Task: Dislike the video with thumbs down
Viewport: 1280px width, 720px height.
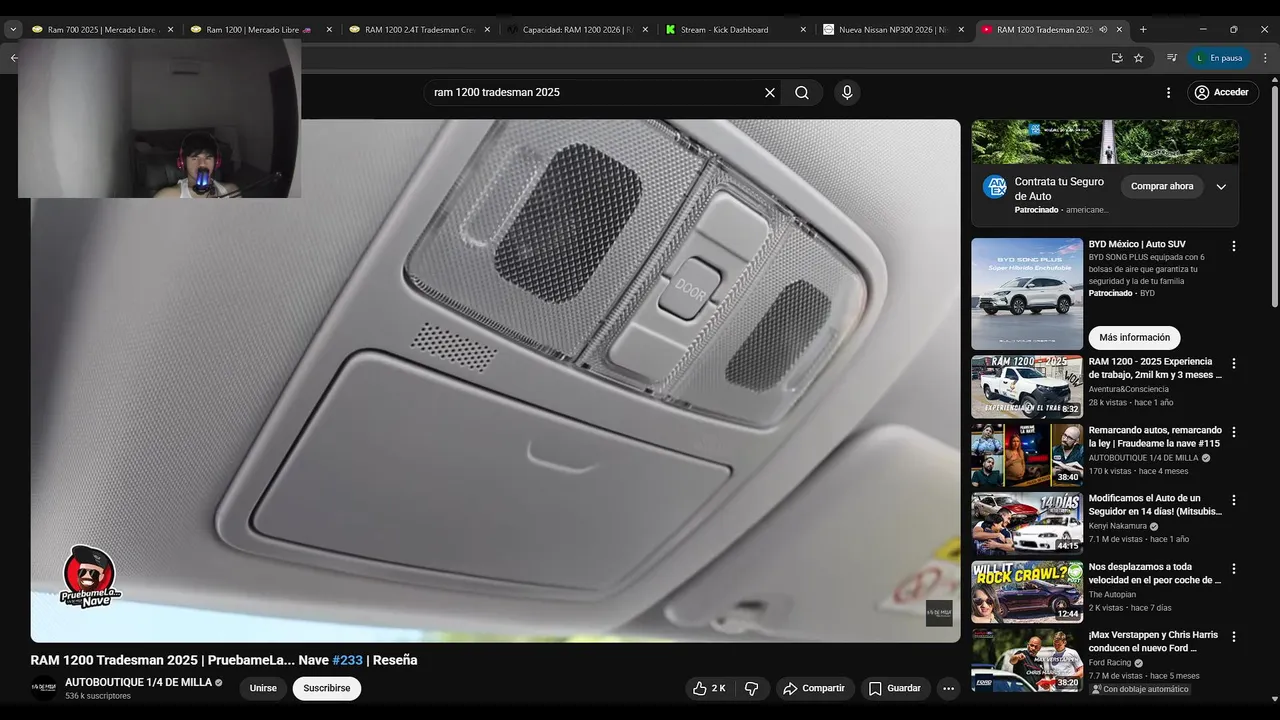Action: (x=751, y=688)
